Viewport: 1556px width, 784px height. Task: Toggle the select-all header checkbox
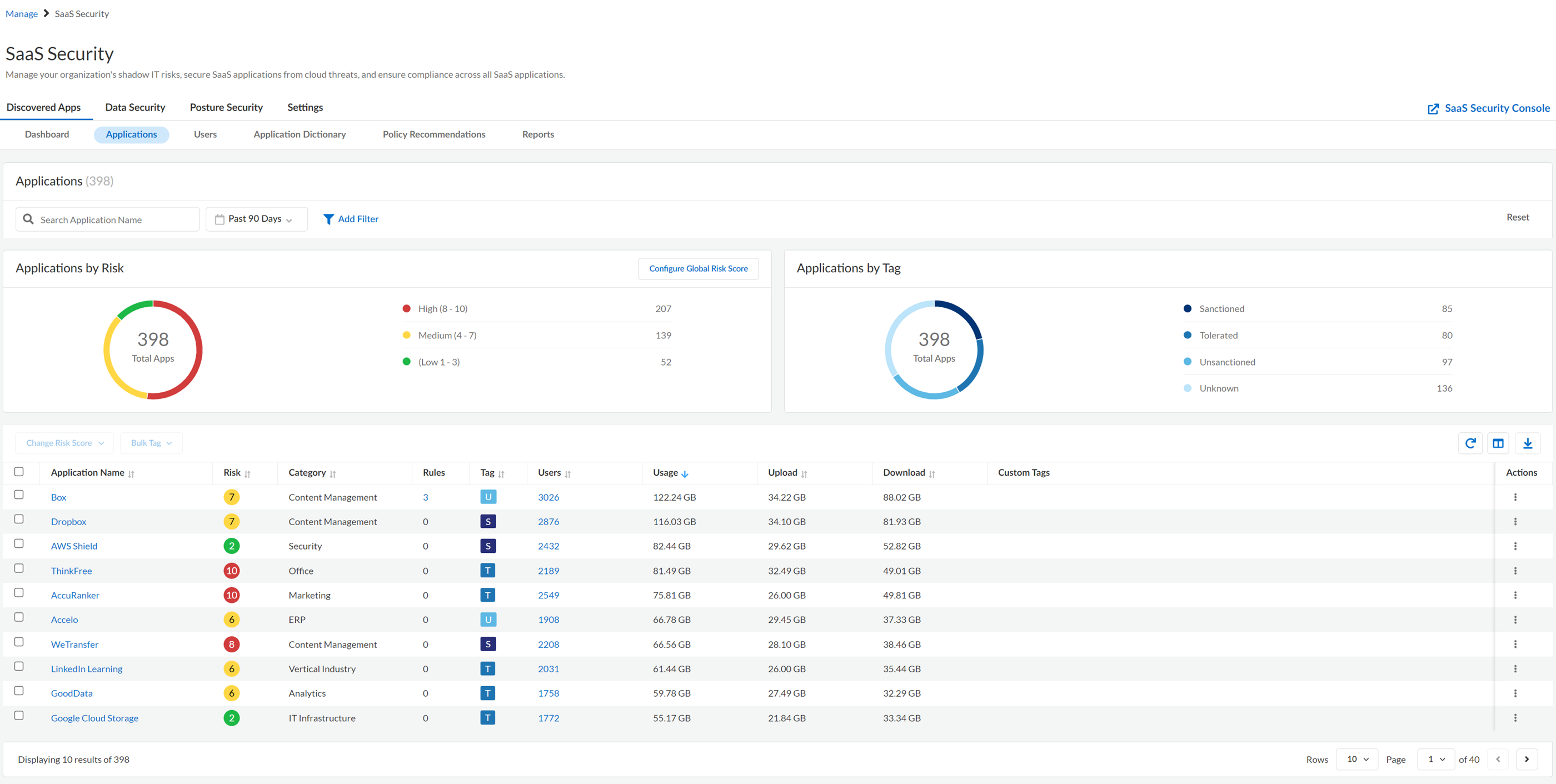coord(19,472)
